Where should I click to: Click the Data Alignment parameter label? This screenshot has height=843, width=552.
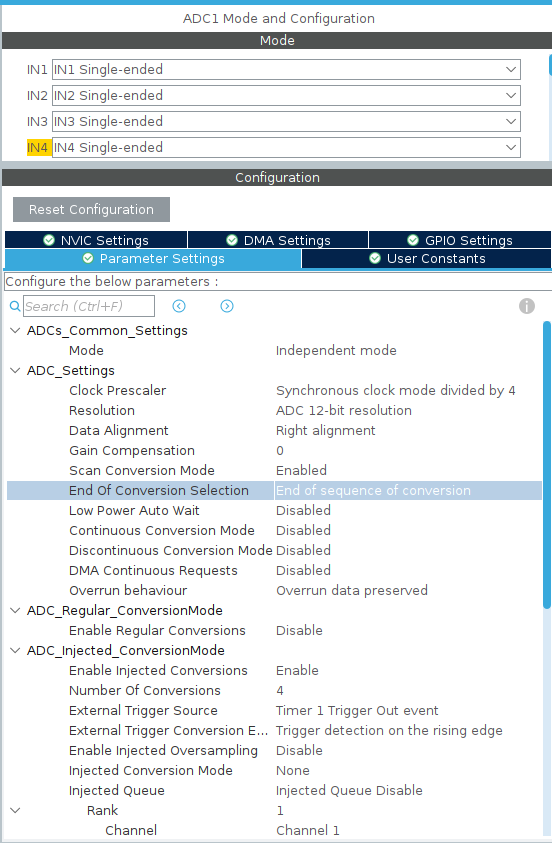tap(118, 431)
